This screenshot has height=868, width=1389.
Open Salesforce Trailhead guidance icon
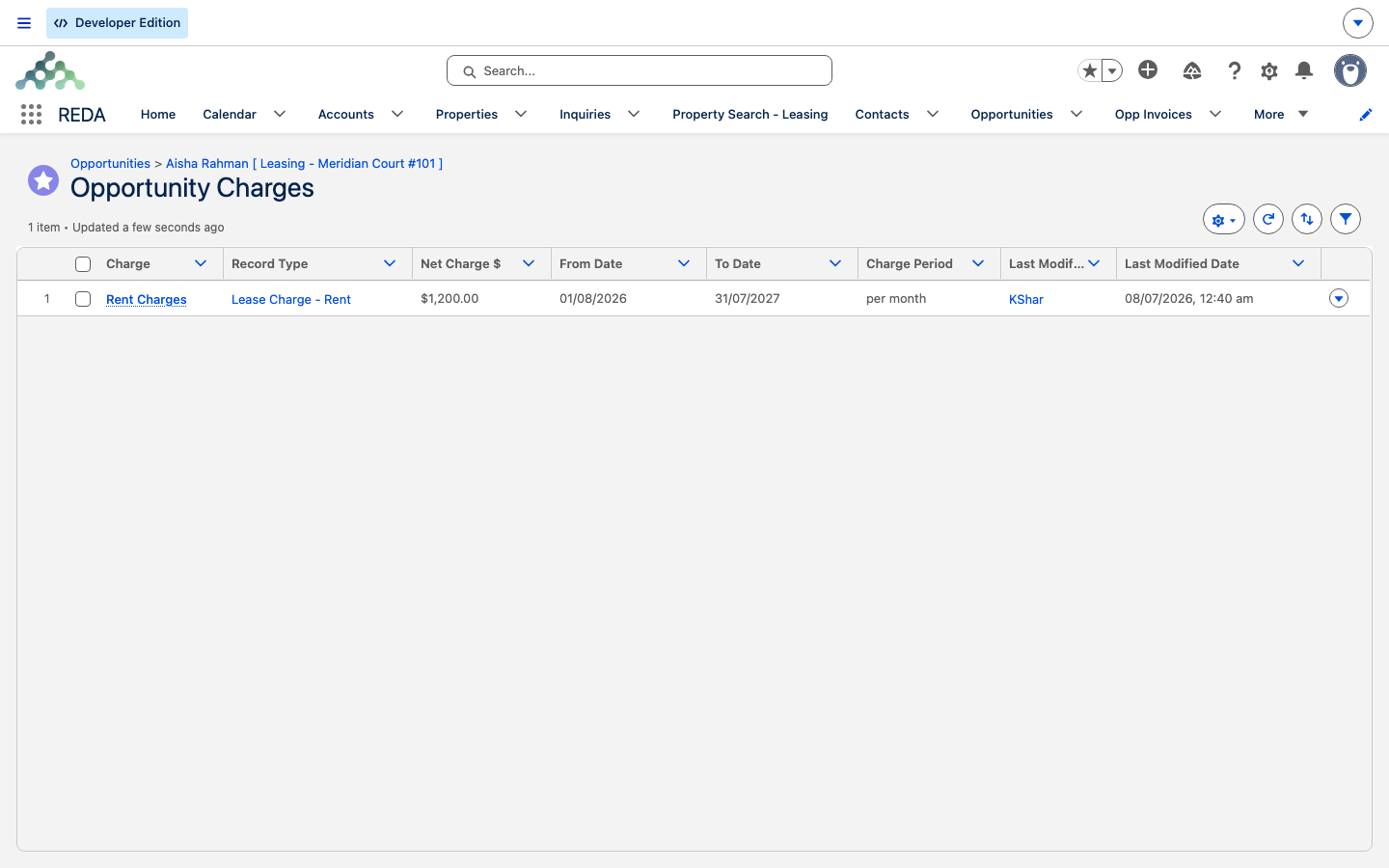[x=1192, y=70]
